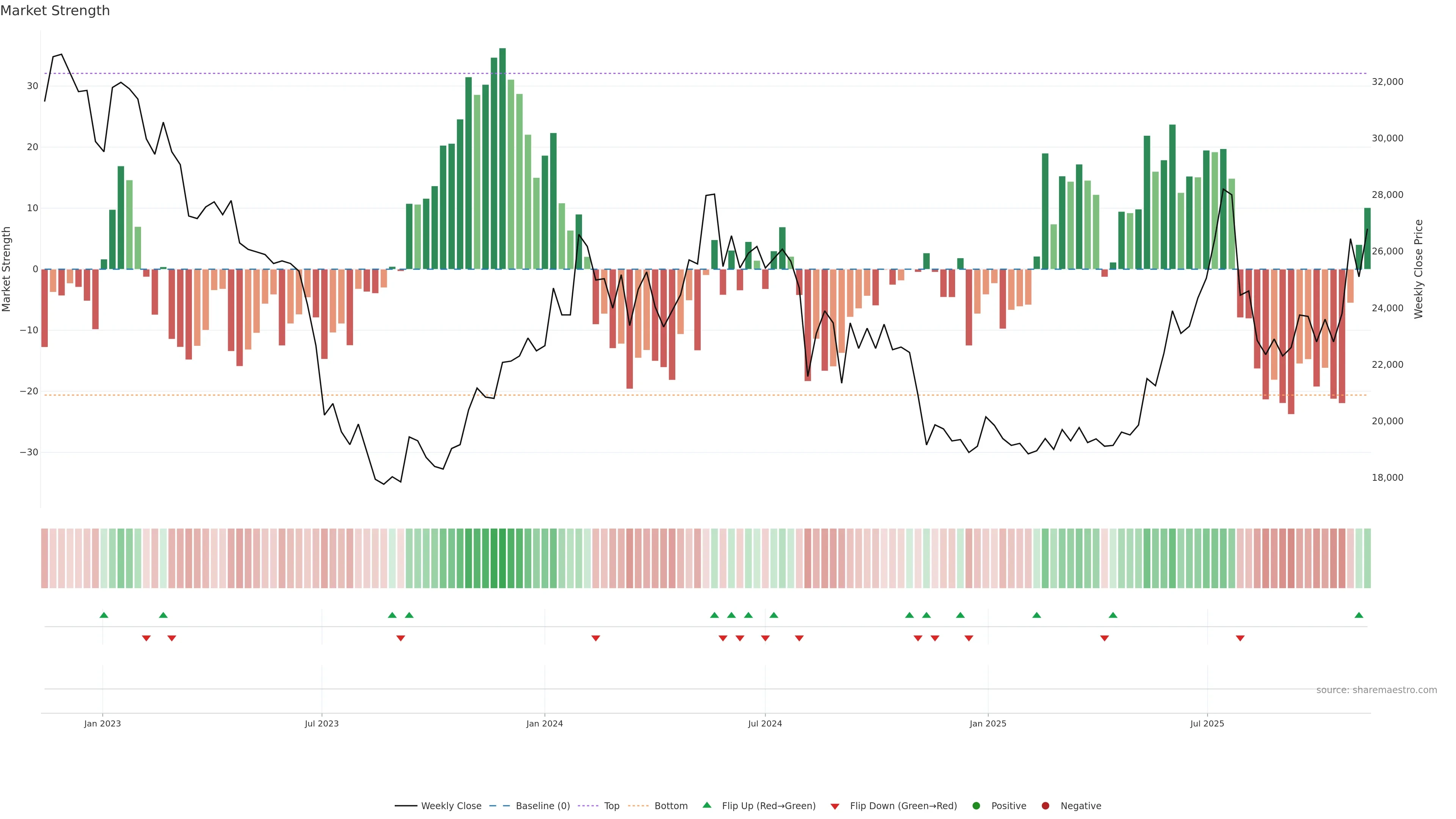Image resolution: width=1456 pixels, height=819 pixels.
Task: Click the rightmost green flip-up triangle marker
Action: pos(1359,615)
